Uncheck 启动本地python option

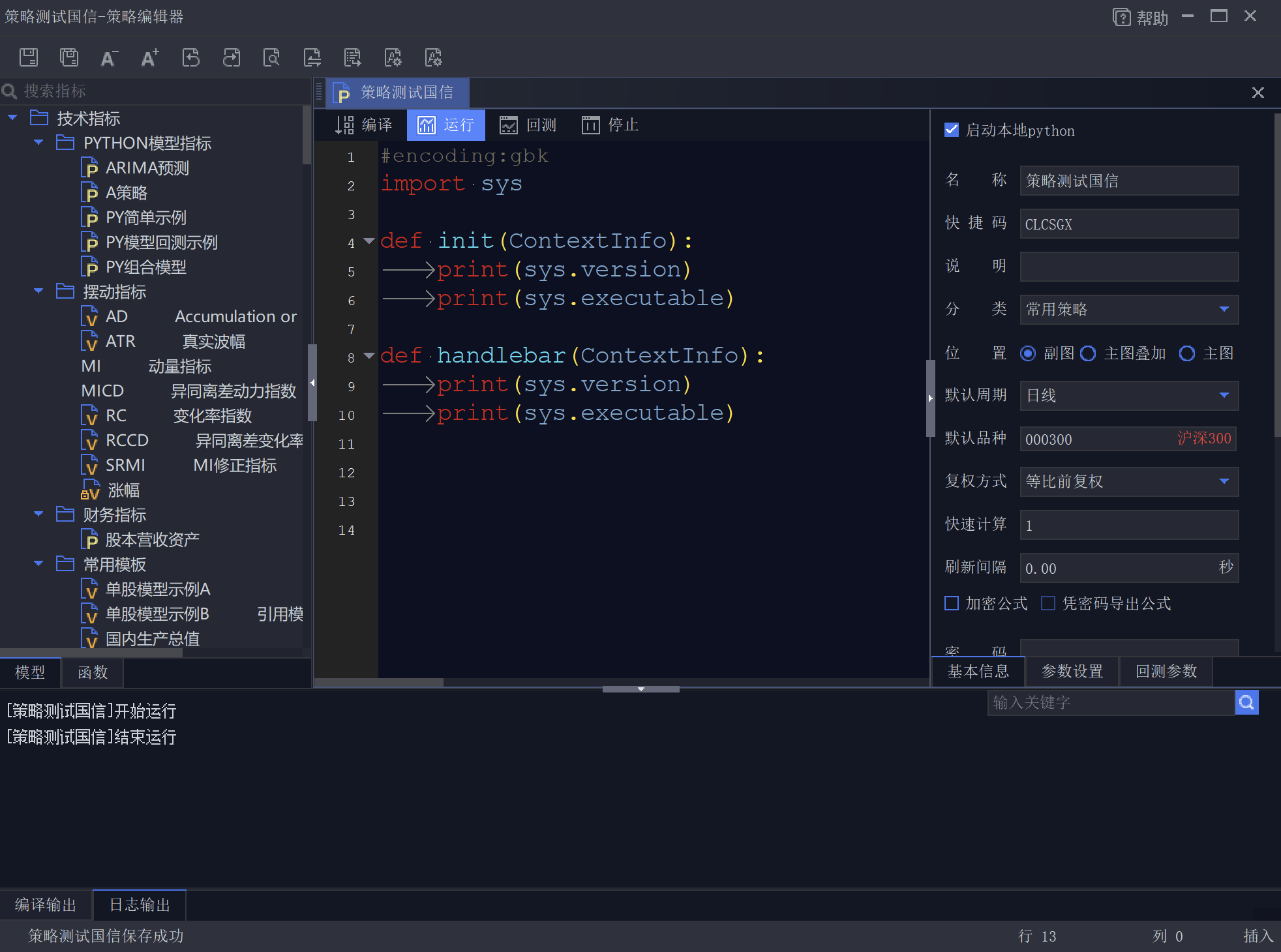tap(952, 130)
